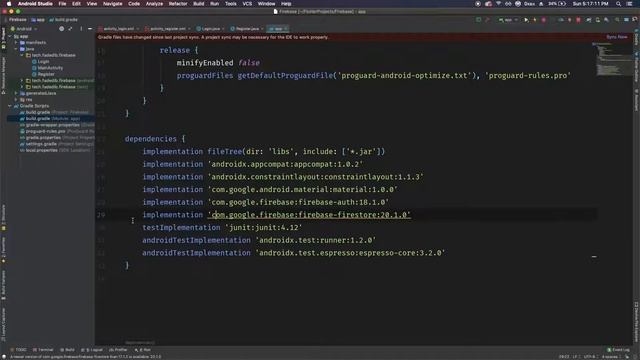Image resolution: width=640 pixels, height=360 pixels.
Task: Open the Build tool window at bottom
Action: point(68,350)
